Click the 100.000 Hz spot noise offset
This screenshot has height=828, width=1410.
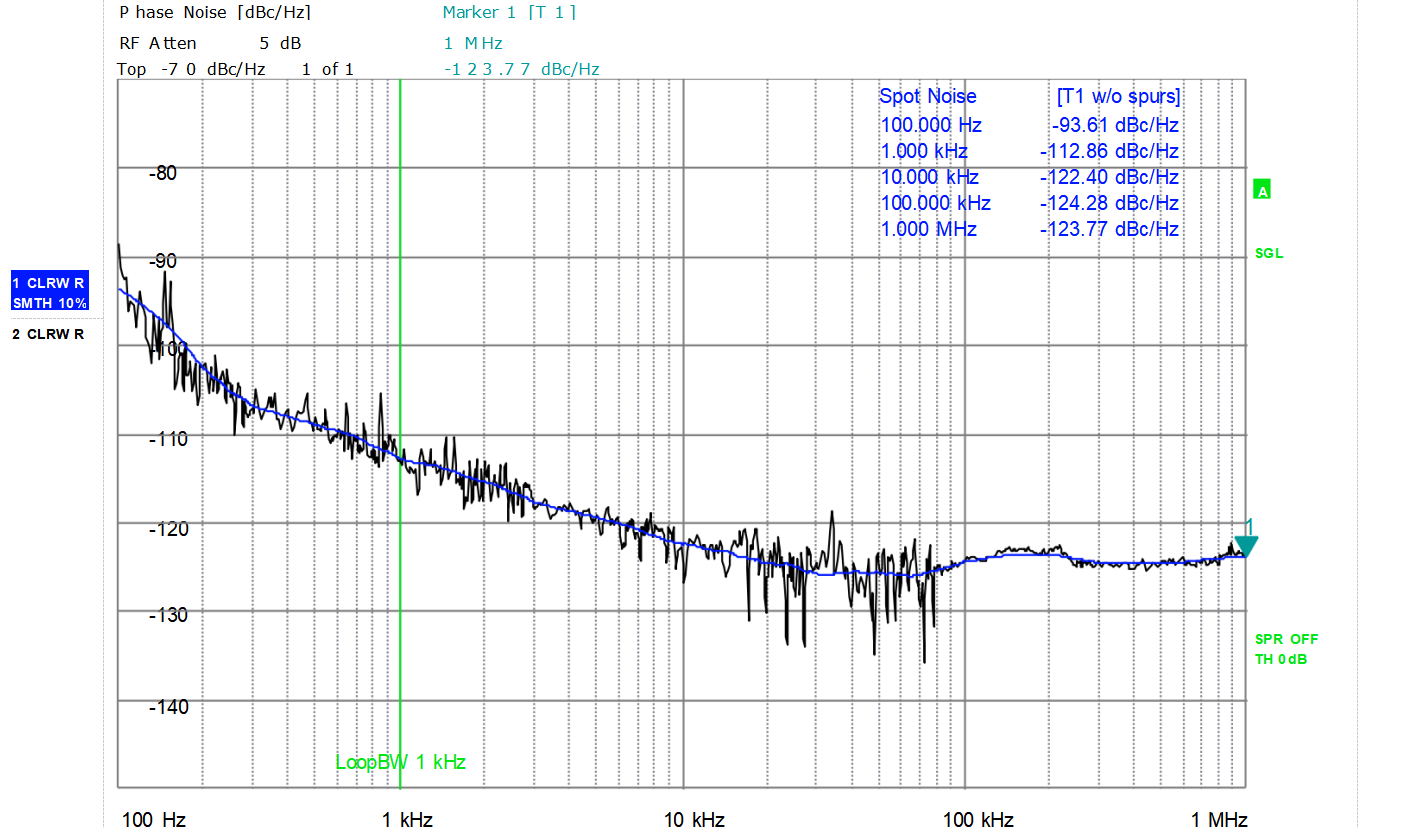tap(931, 125)
